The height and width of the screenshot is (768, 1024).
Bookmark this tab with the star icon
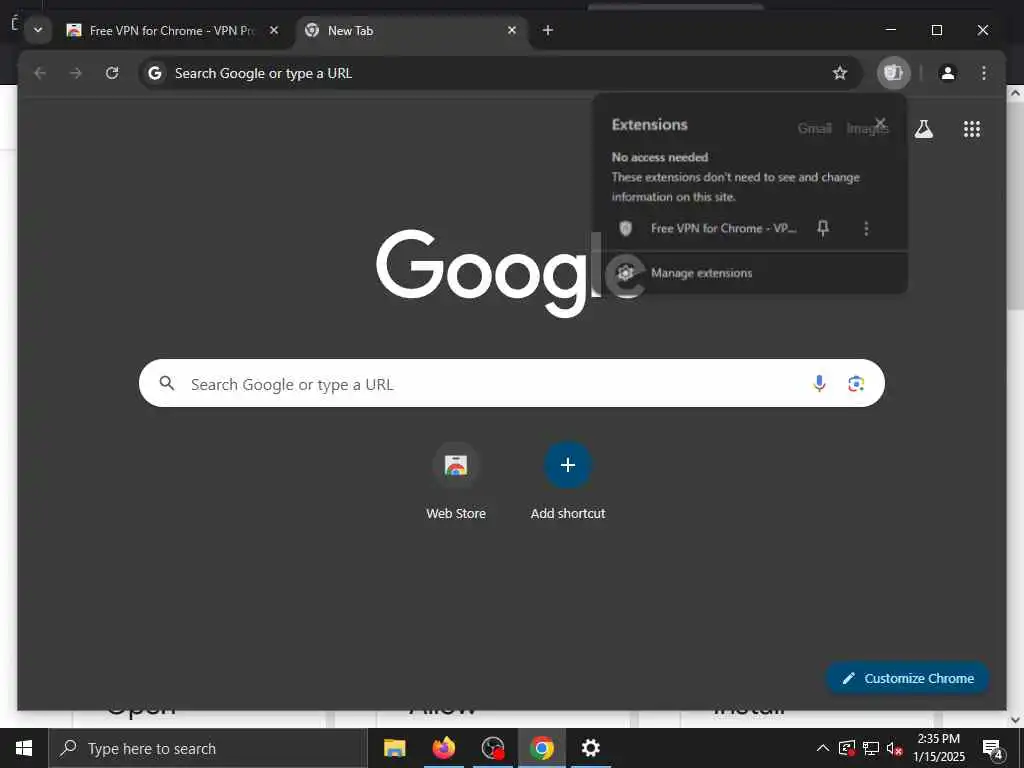pos(840,72)
